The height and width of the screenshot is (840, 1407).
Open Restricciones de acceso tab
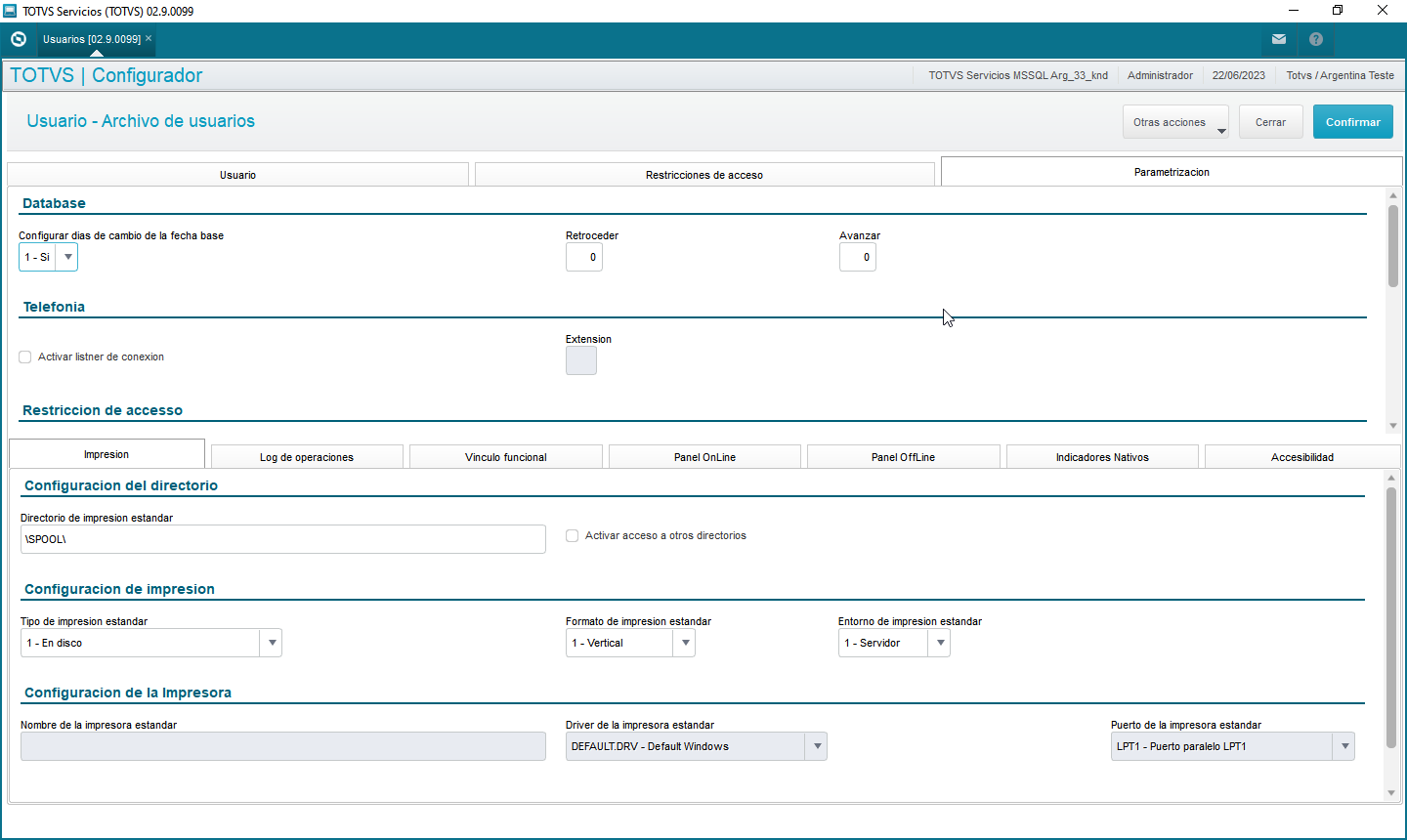[704, 175]
